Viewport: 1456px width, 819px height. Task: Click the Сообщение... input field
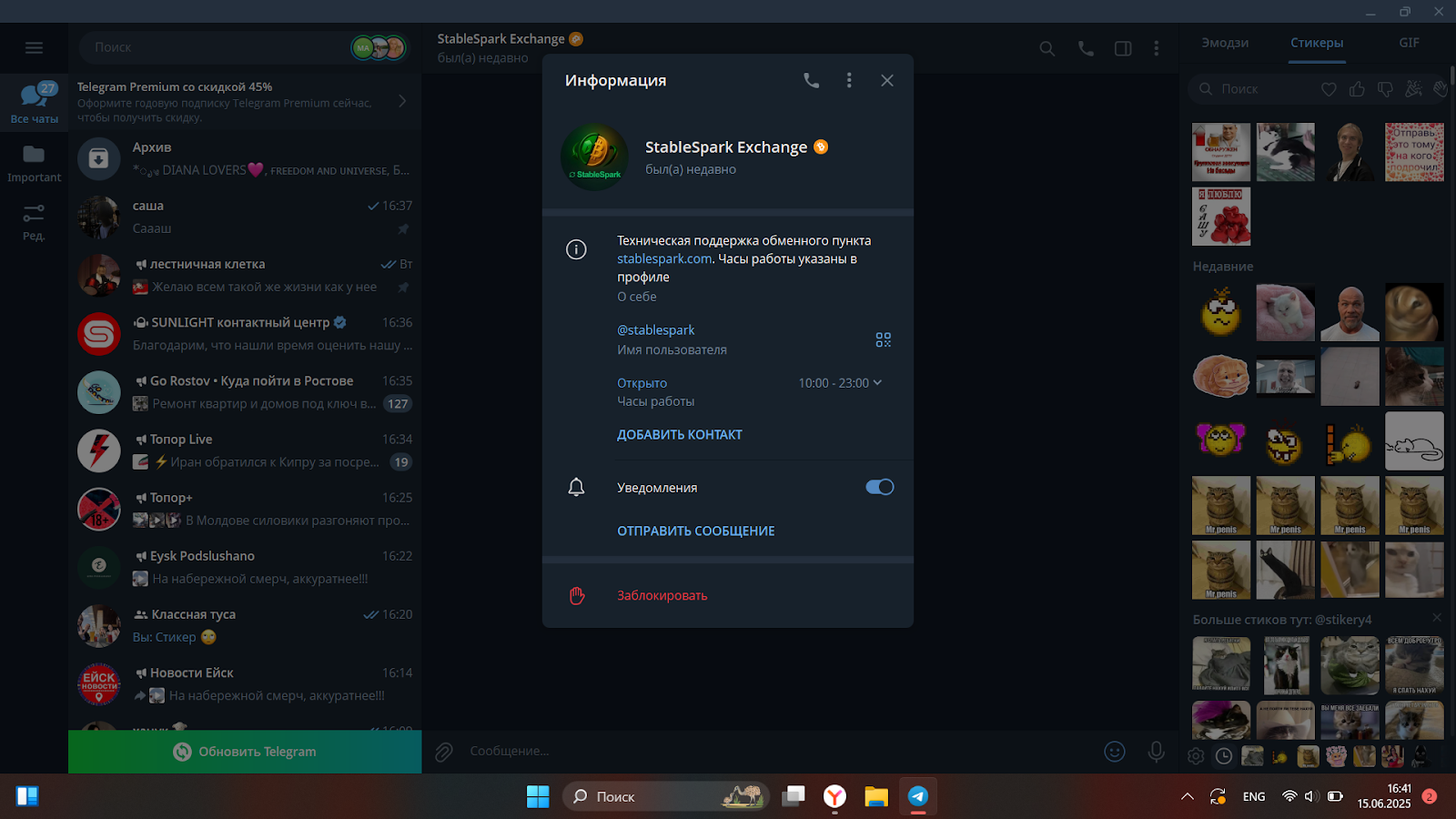point(778,752)
